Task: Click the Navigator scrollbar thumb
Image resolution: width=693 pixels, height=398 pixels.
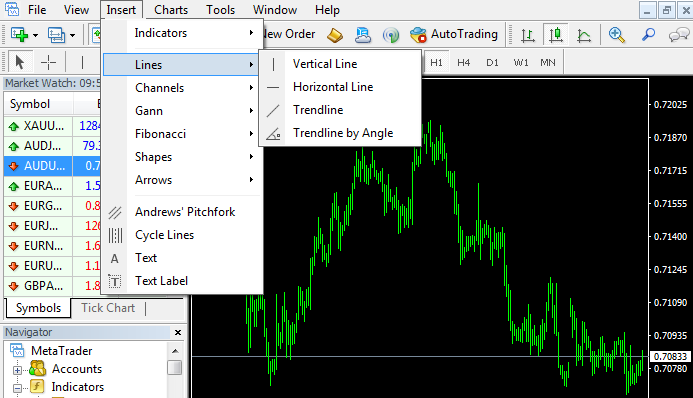Action: (x=175, y=368)
